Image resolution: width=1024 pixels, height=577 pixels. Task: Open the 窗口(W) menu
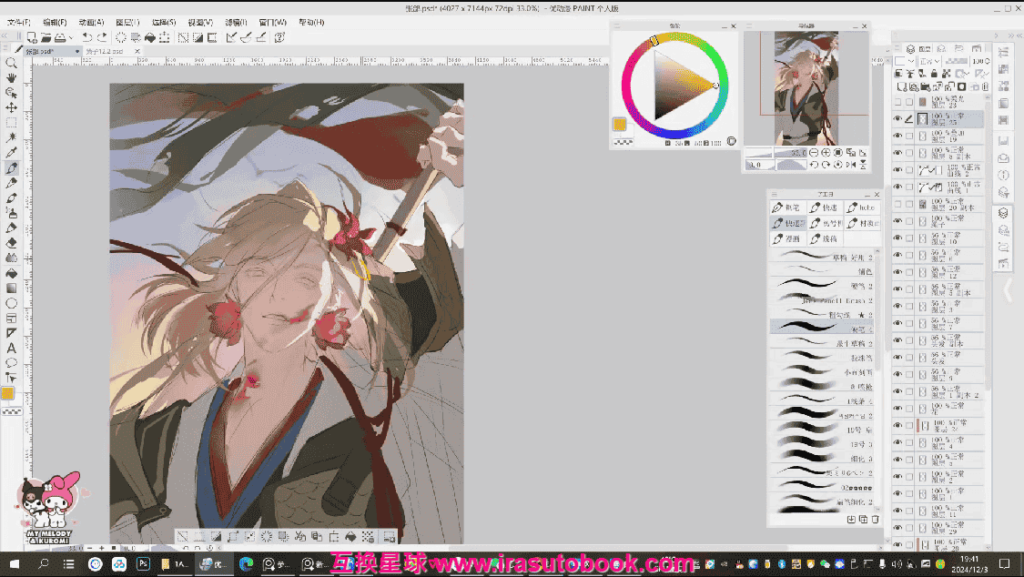click(x=272, y=22)
